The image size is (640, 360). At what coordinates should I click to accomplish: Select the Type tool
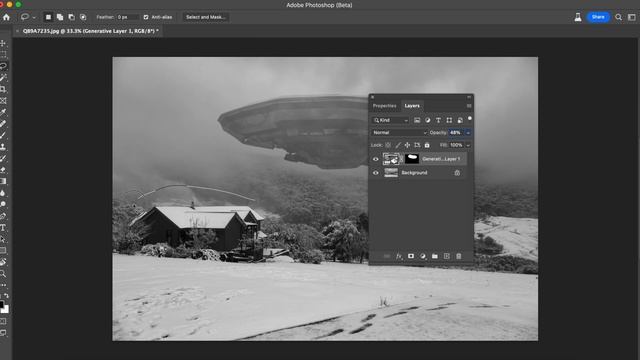tap(3, 227)
